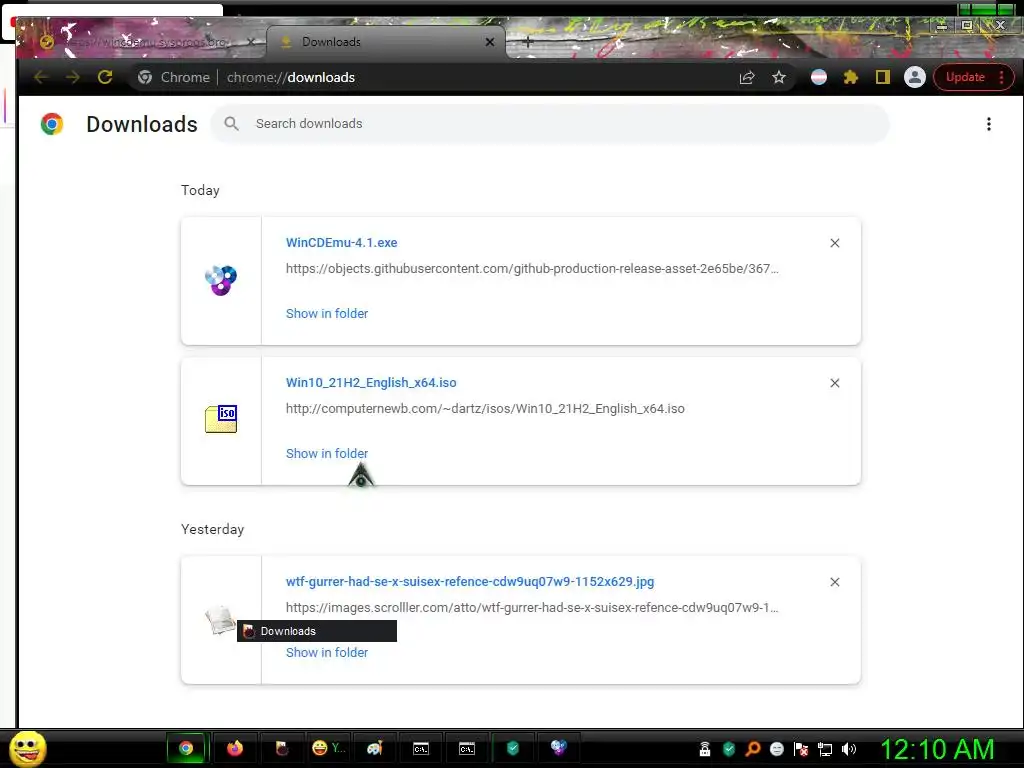This screenshot has width=1024, height=768.
Task: Click the Search downloads field
Action: point(550,123)
